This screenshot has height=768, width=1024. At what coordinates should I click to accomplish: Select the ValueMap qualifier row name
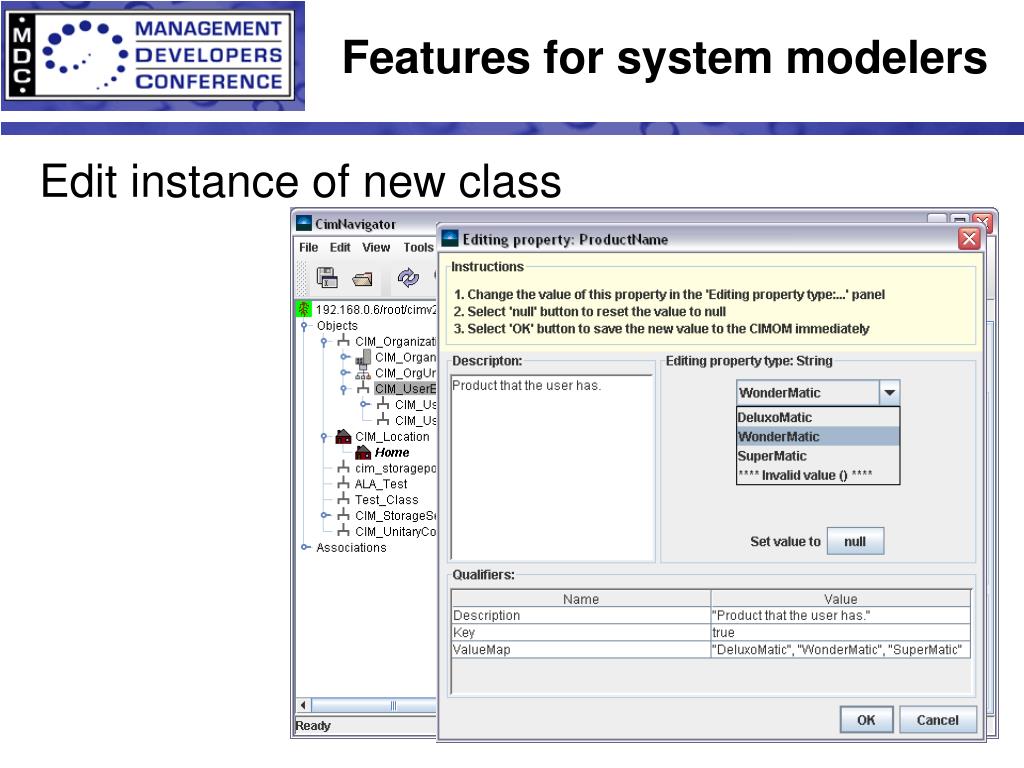pyautogui.click(x=581, y=649)
